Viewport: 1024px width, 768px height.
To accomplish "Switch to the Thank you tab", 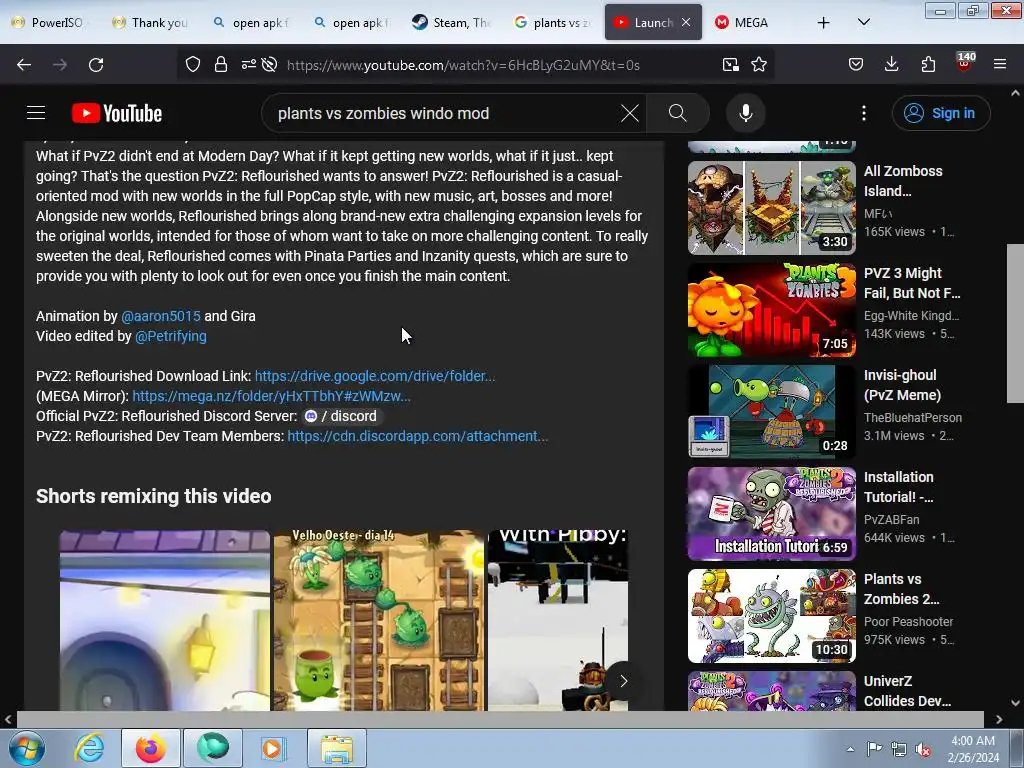I will point(150,22).
